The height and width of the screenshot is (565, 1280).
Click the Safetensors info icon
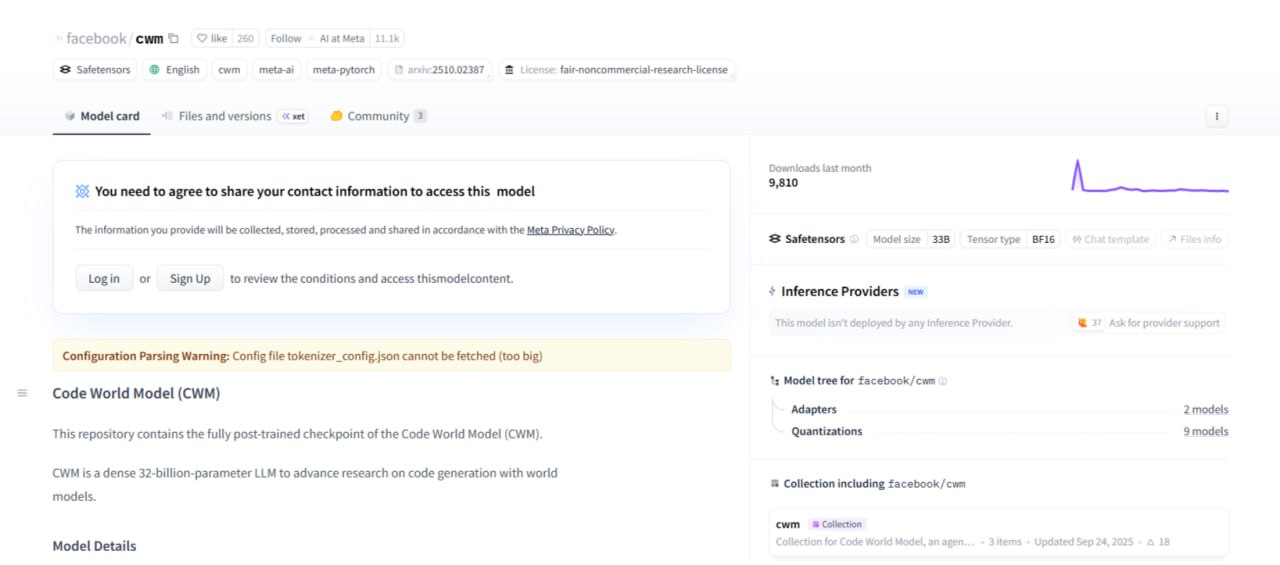tap(854, 240)
